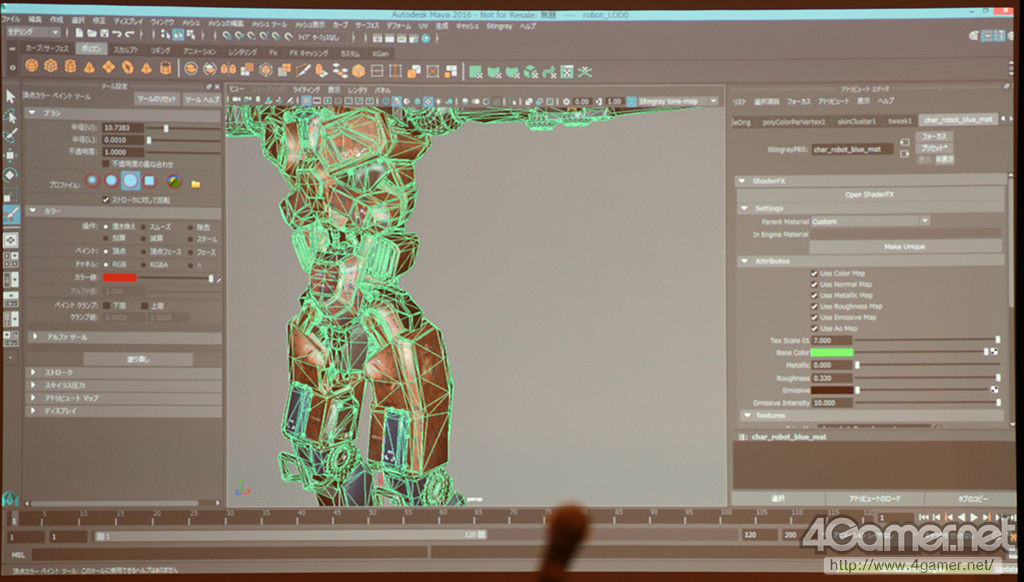Expand the ストローク section

click(x=33, y=372)
